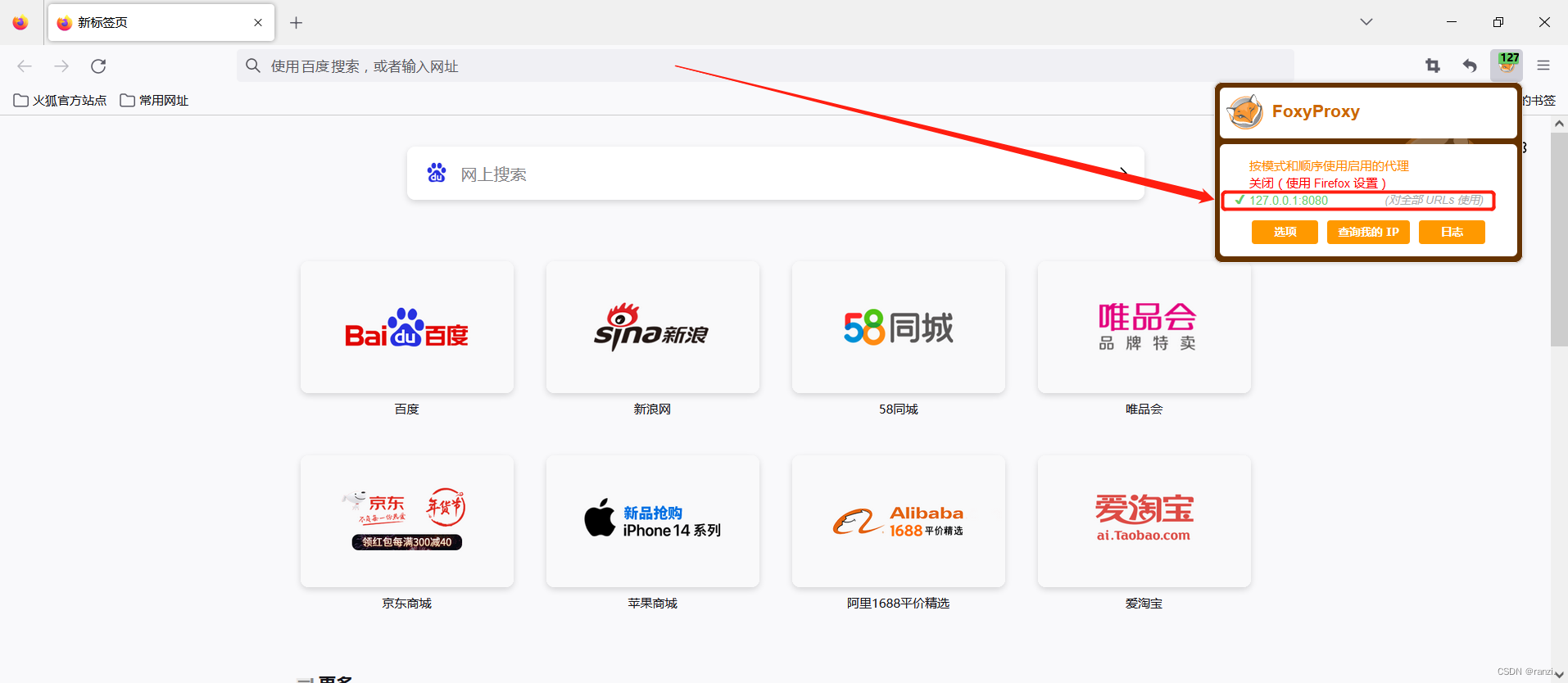This screenshot has height=683, width=1568.
Task: Click the page vertical scrollbar thumb
Action: point(1559,239)
